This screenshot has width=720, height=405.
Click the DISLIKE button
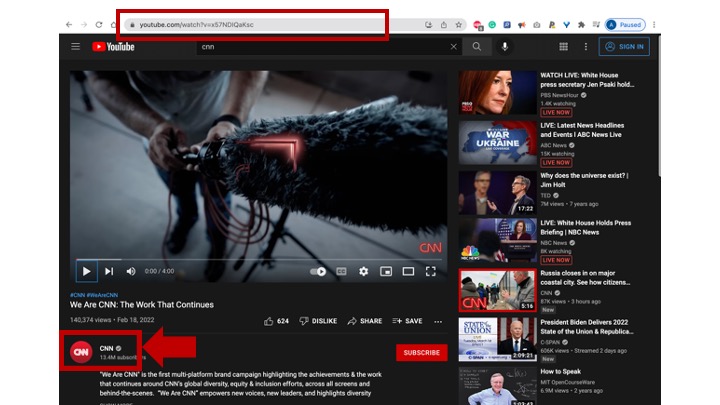[x=318, y=321]
